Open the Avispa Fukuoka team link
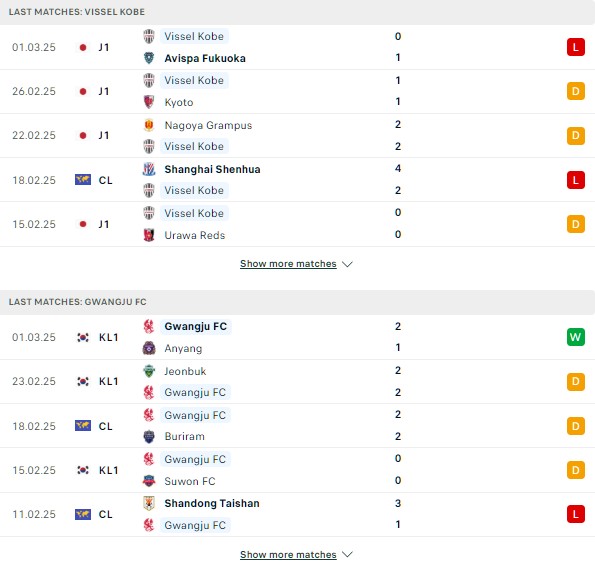The image size is (595, 568). [x=205, y=58]
